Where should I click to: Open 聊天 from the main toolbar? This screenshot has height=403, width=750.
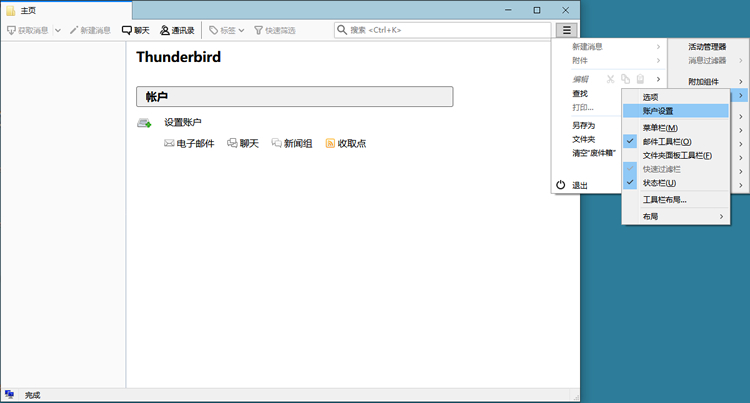pos(135,30)
